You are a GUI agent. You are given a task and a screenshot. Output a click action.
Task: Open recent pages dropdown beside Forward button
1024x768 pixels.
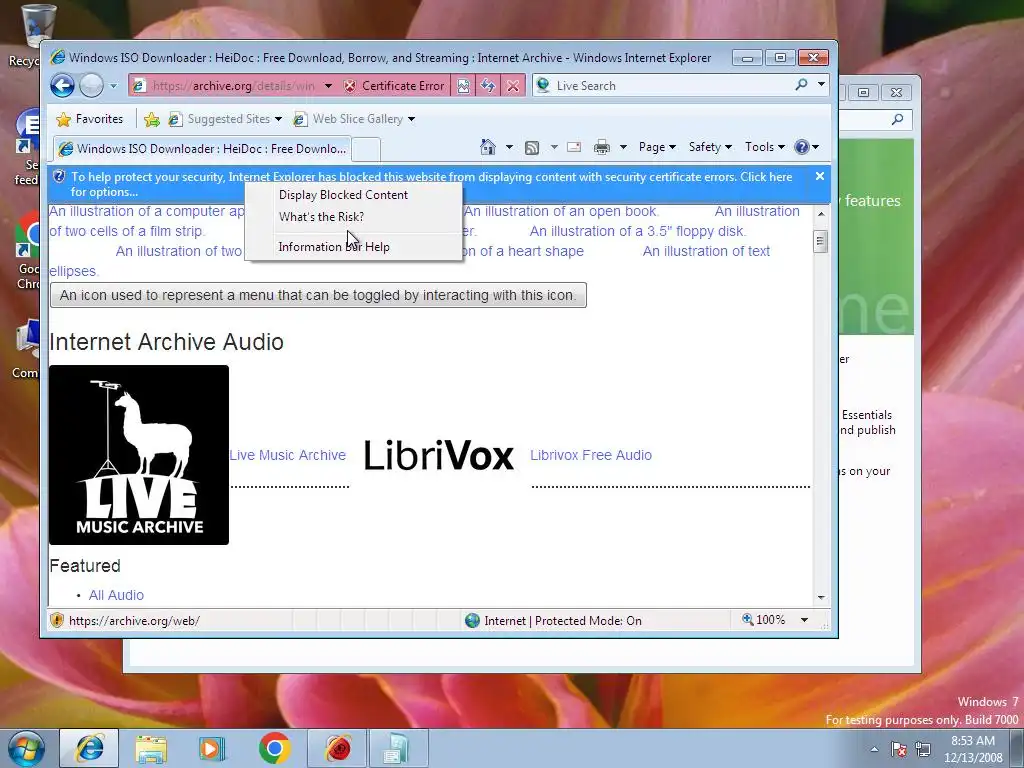pos(113,86)
